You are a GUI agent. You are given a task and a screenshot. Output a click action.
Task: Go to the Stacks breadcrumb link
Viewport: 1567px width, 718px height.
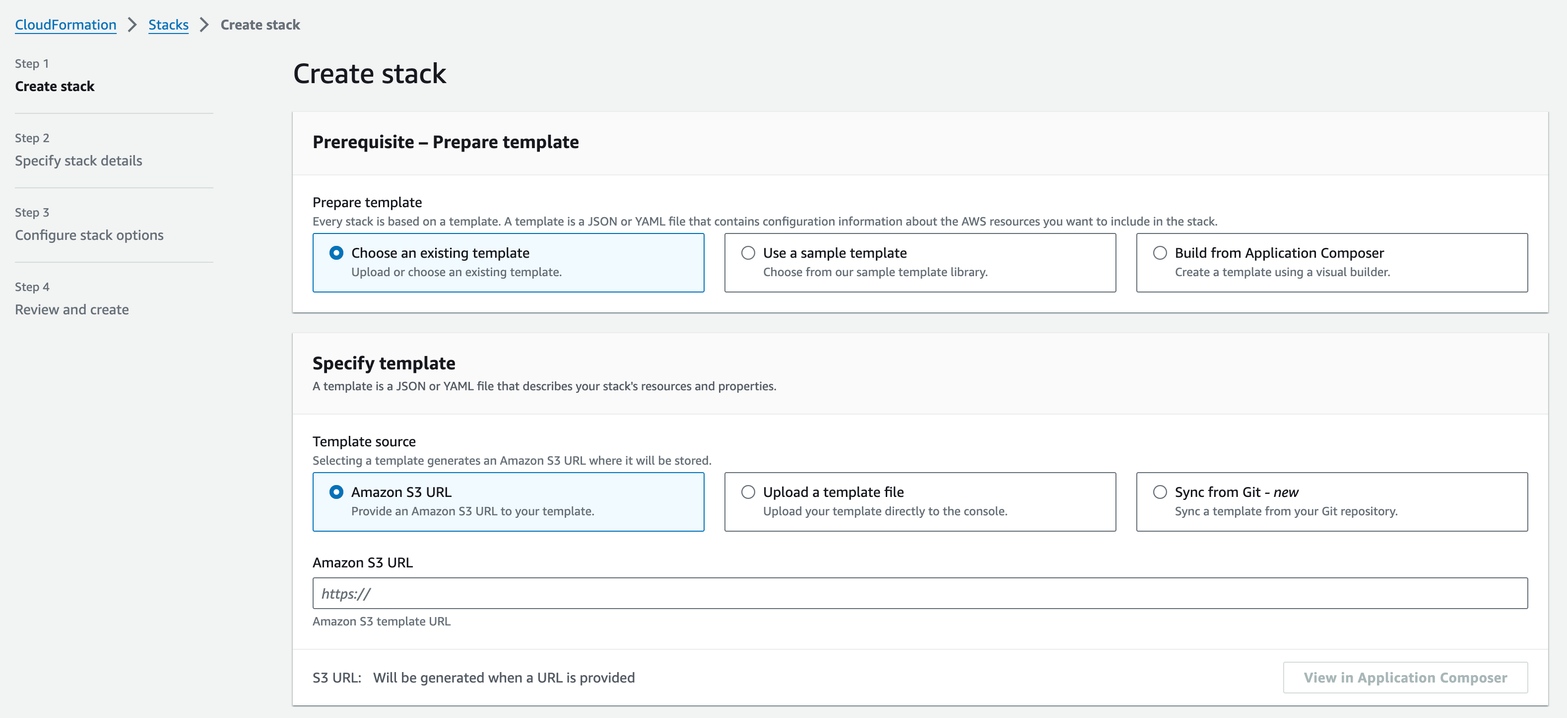click(168, 24)
